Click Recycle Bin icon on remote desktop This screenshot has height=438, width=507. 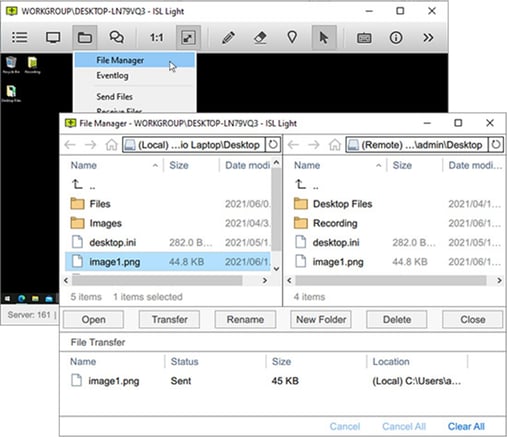click(x=11, y=65)
